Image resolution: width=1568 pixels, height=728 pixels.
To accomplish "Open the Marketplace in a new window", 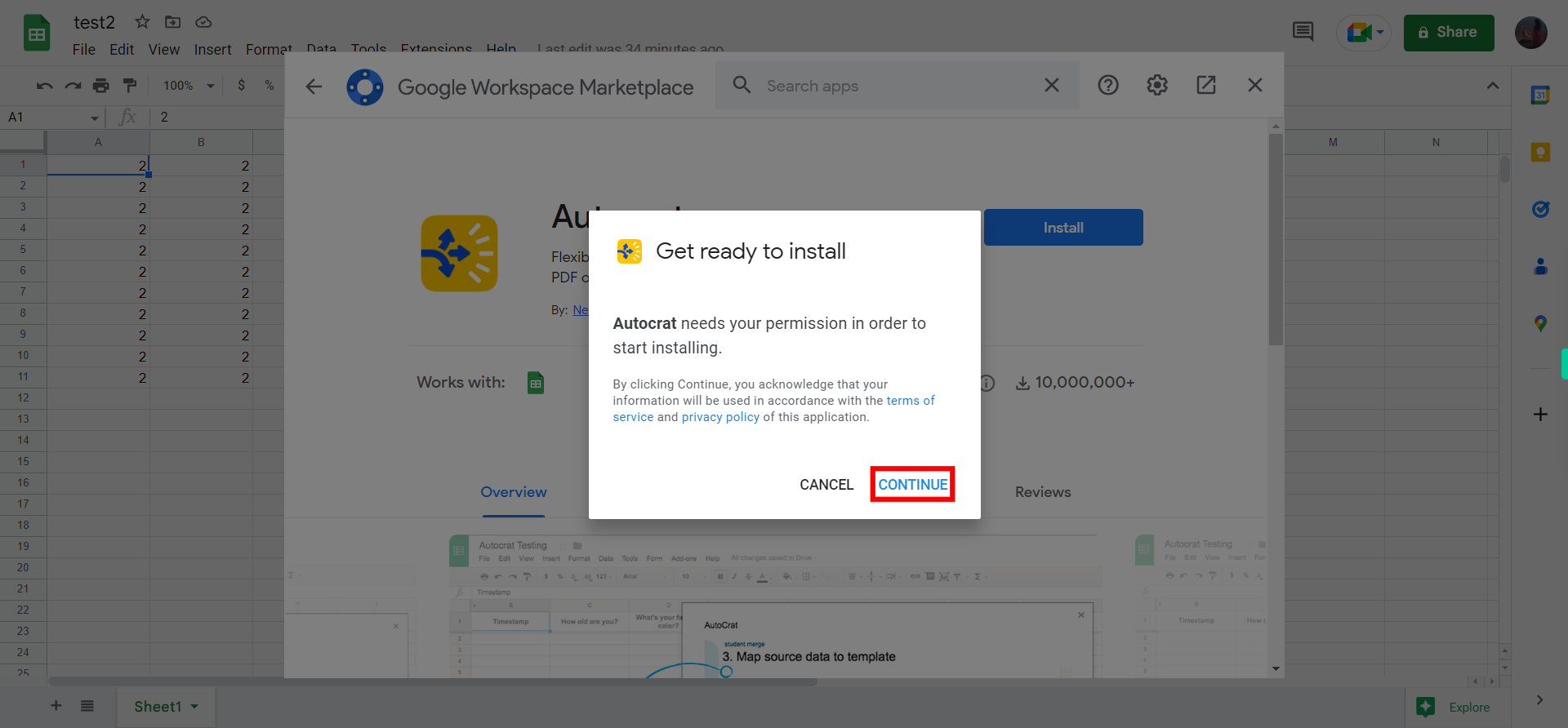I will (1206, 85).
